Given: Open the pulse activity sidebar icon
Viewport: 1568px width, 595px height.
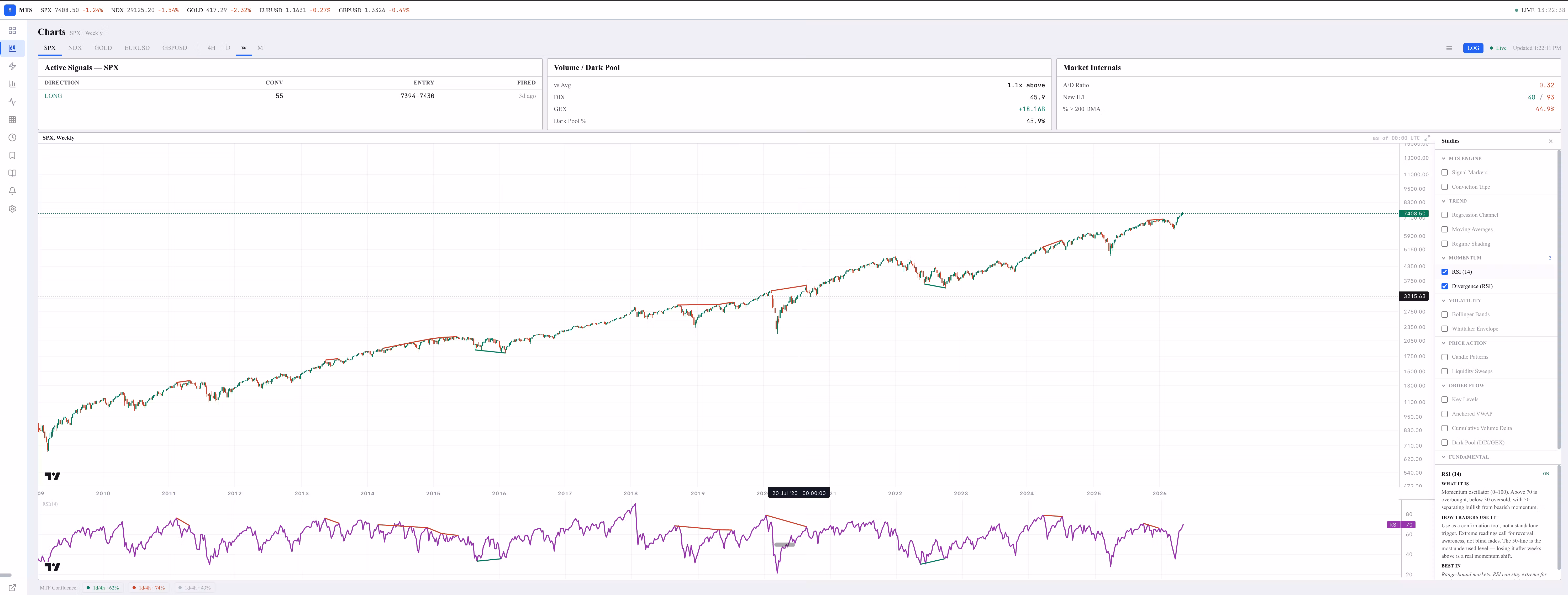Looking at the screenshot, I should (x=12, y=102).
